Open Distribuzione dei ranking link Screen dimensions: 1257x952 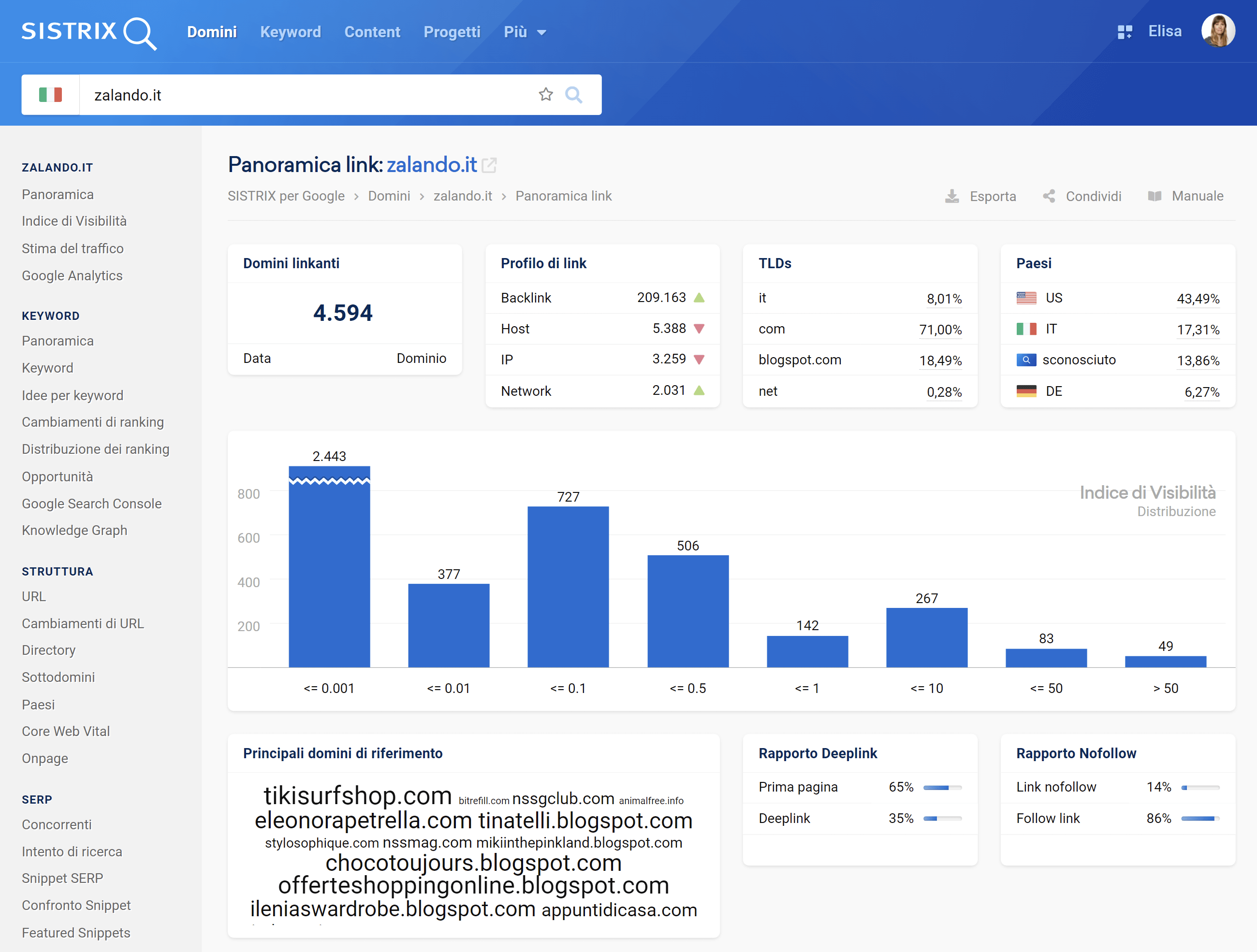95,449
